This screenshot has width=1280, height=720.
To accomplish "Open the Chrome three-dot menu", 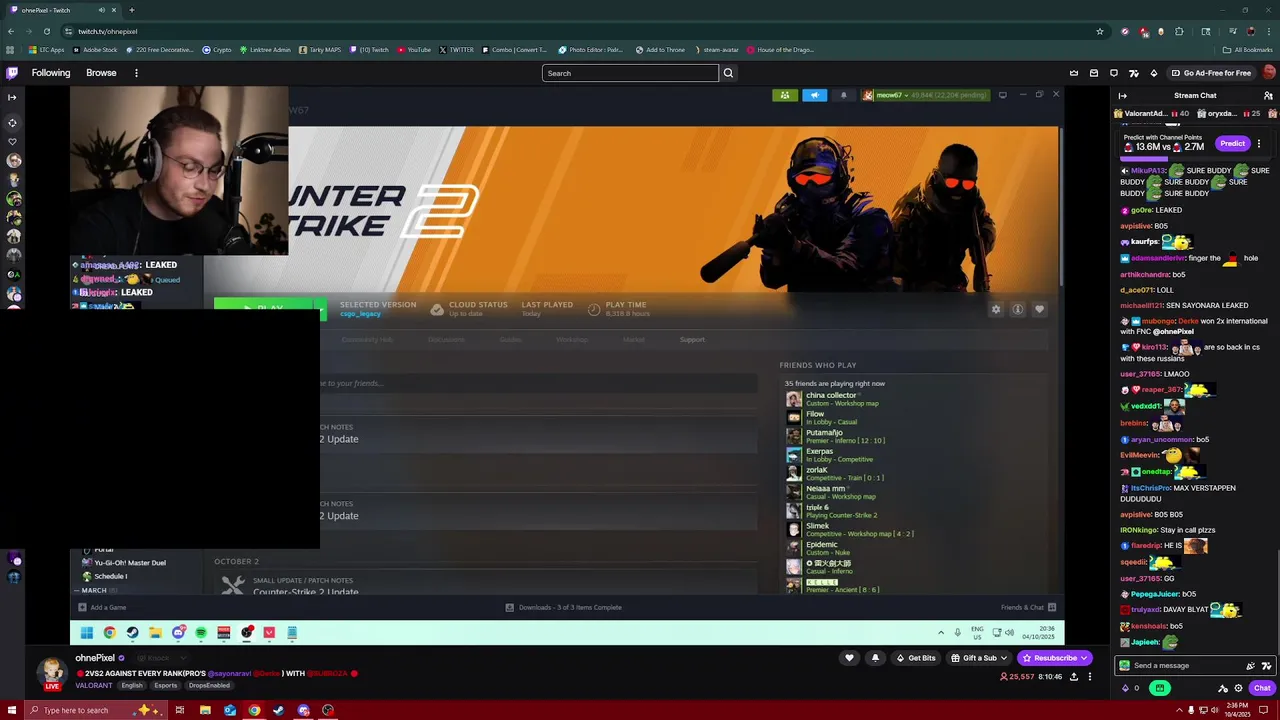I will pos(1268,31).
